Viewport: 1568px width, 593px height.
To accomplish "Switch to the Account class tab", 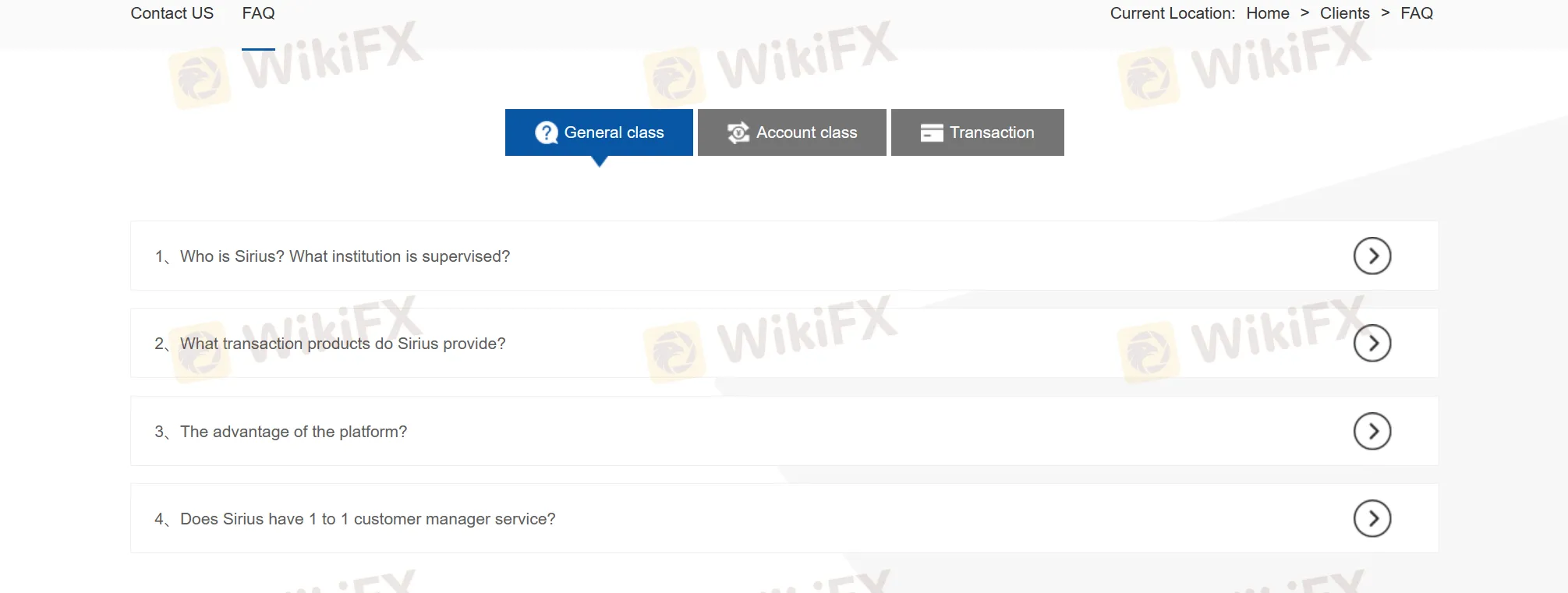I will [x=791, y=132].
